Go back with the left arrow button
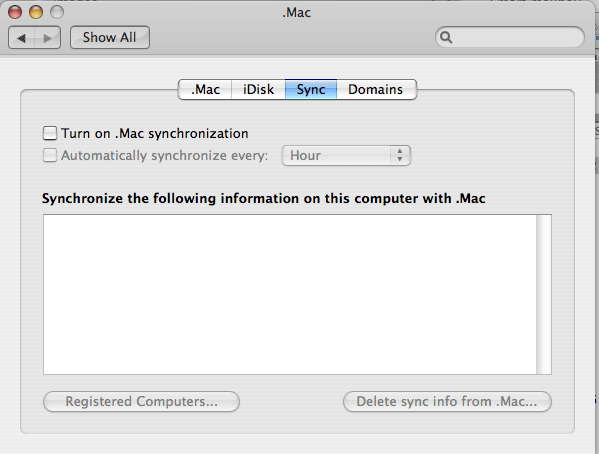Viewport: 599px width, 454px height. click(x=21, y=37)
